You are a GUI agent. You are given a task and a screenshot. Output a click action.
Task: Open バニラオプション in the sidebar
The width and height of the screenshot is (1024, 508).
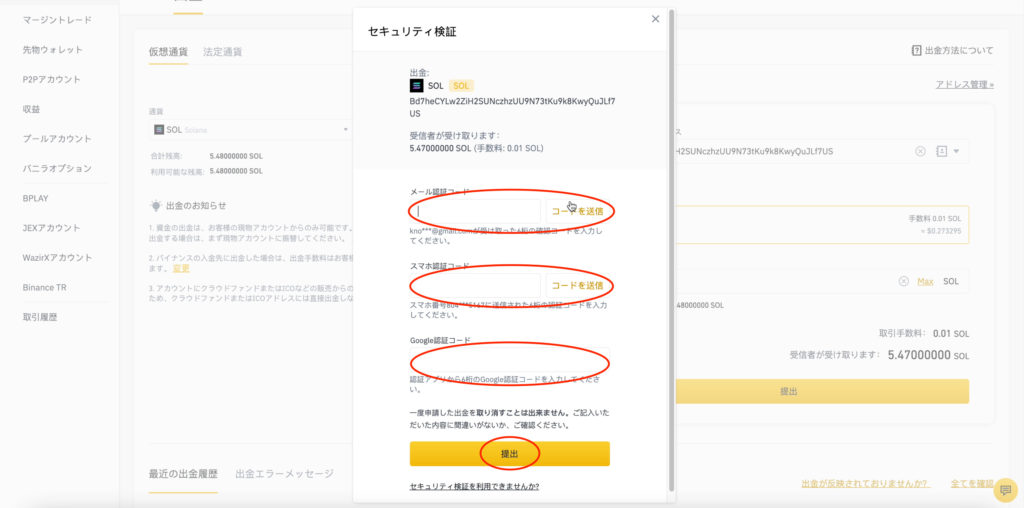[x=57, y=168]
